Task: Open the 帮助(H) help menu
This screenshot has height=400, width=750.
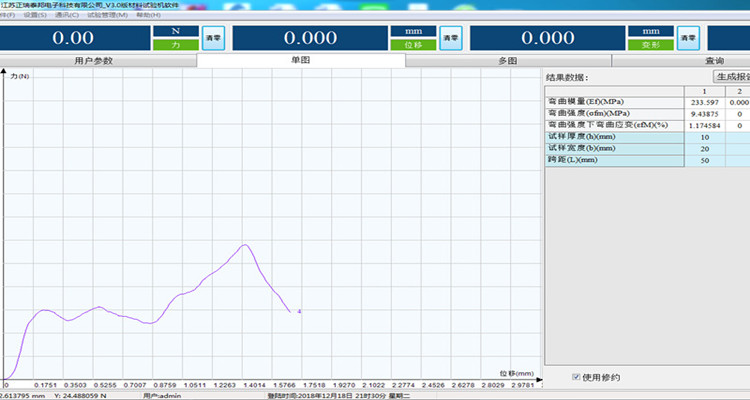Action: pos(148,15)
